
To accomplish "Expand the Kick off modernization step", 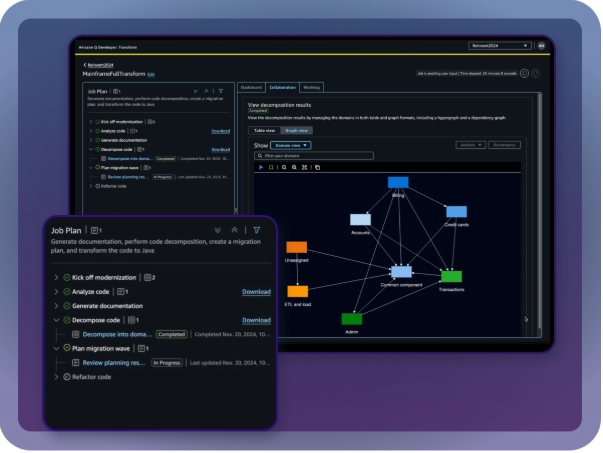I will (x=55, y=277).
